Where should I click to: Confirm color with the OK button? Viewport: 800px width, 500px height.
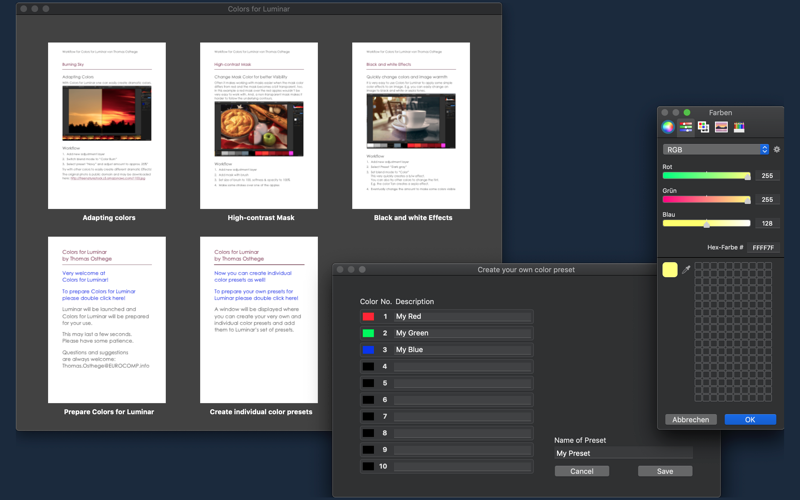click(x=750, y=419)
